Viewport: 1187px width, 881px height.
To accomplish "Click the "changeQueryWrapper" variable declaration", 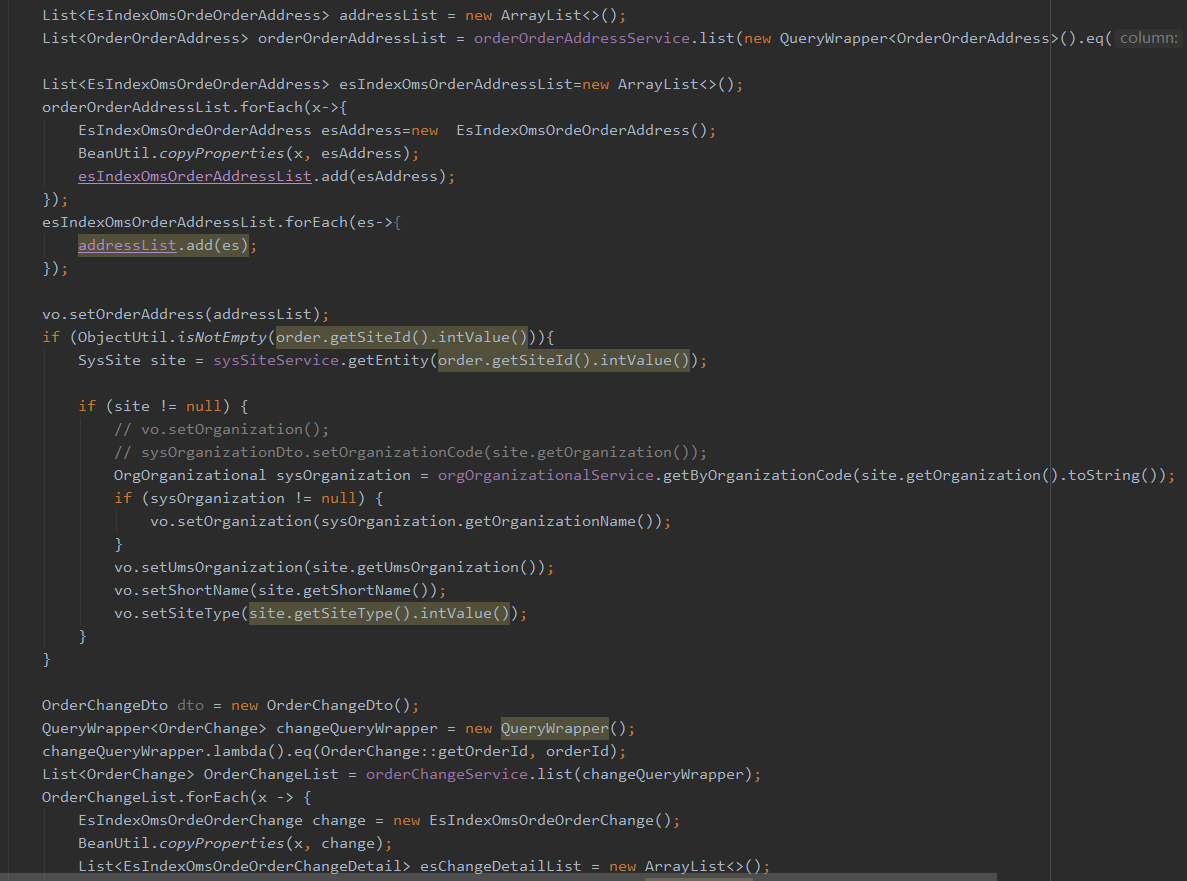I will click(357, 728).
